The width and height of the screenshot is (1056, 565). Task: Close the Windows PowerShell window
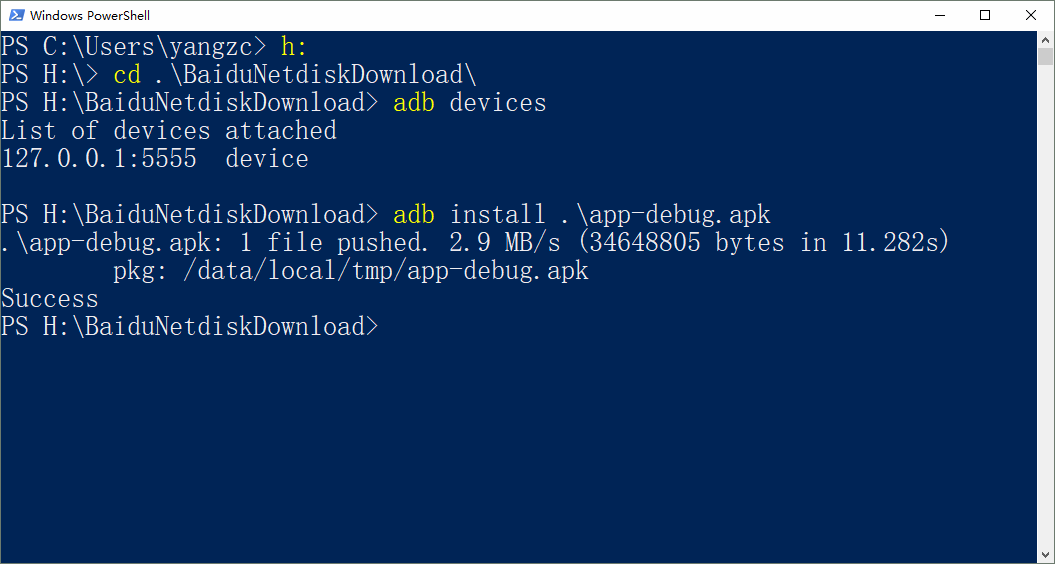(x=1031, y=15)
